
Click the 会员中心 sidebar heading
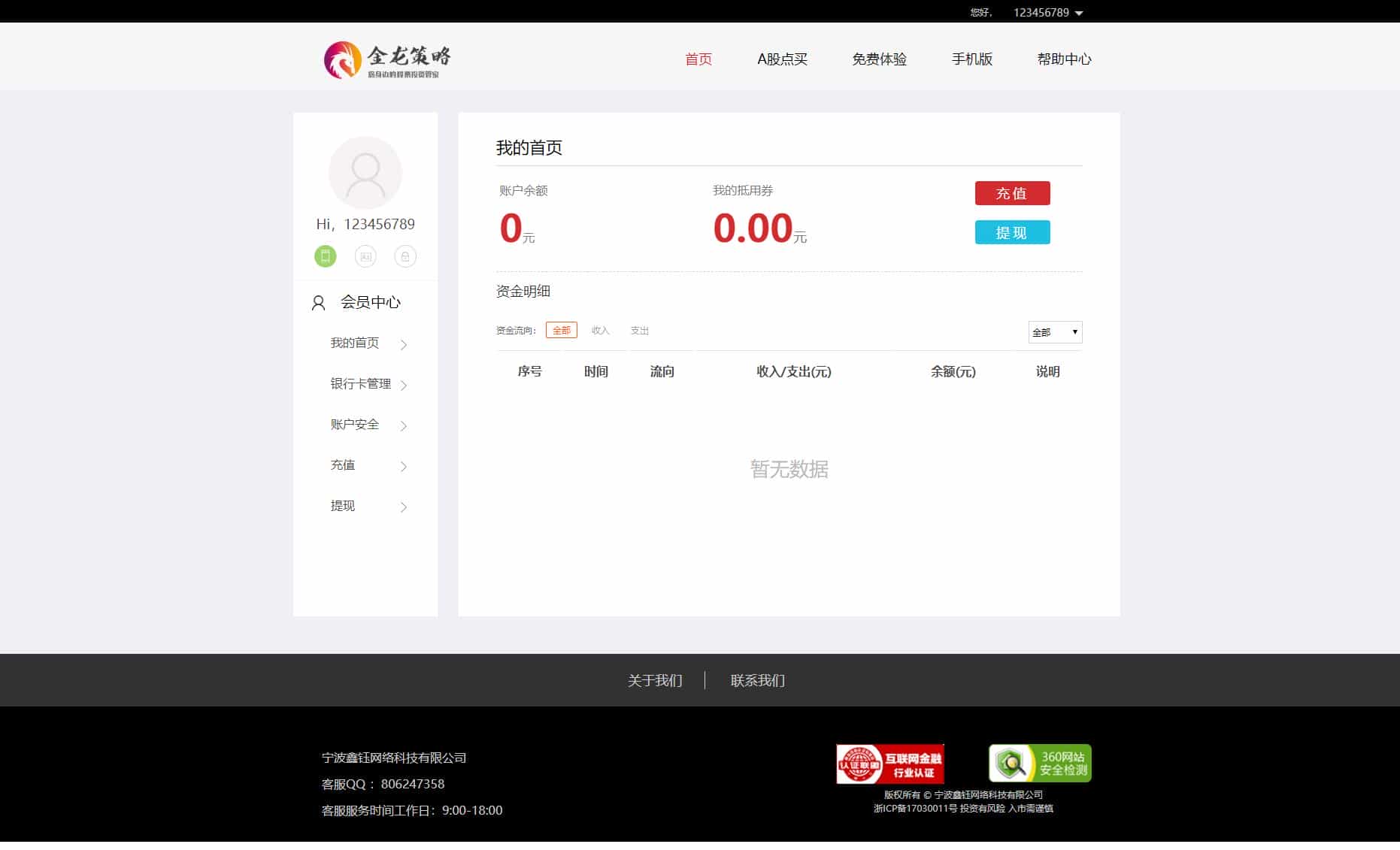click(371, 302)
